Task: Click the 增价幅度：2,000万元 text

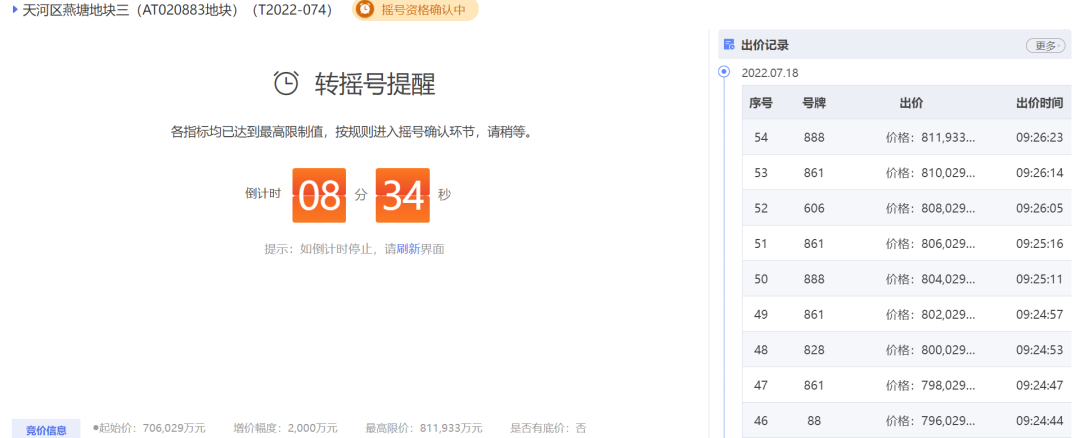Action: [x=285, y=428]
